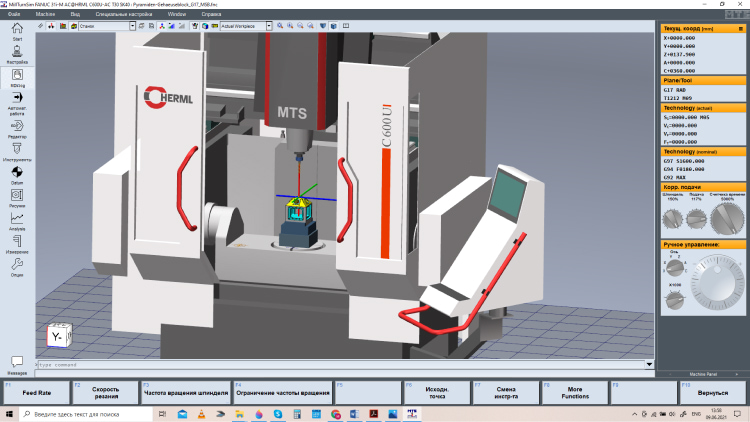This screenshot has height=422, width=750.
Task: Click the shield-shaped view toolbar icon
Action: [x=323, y=26]
